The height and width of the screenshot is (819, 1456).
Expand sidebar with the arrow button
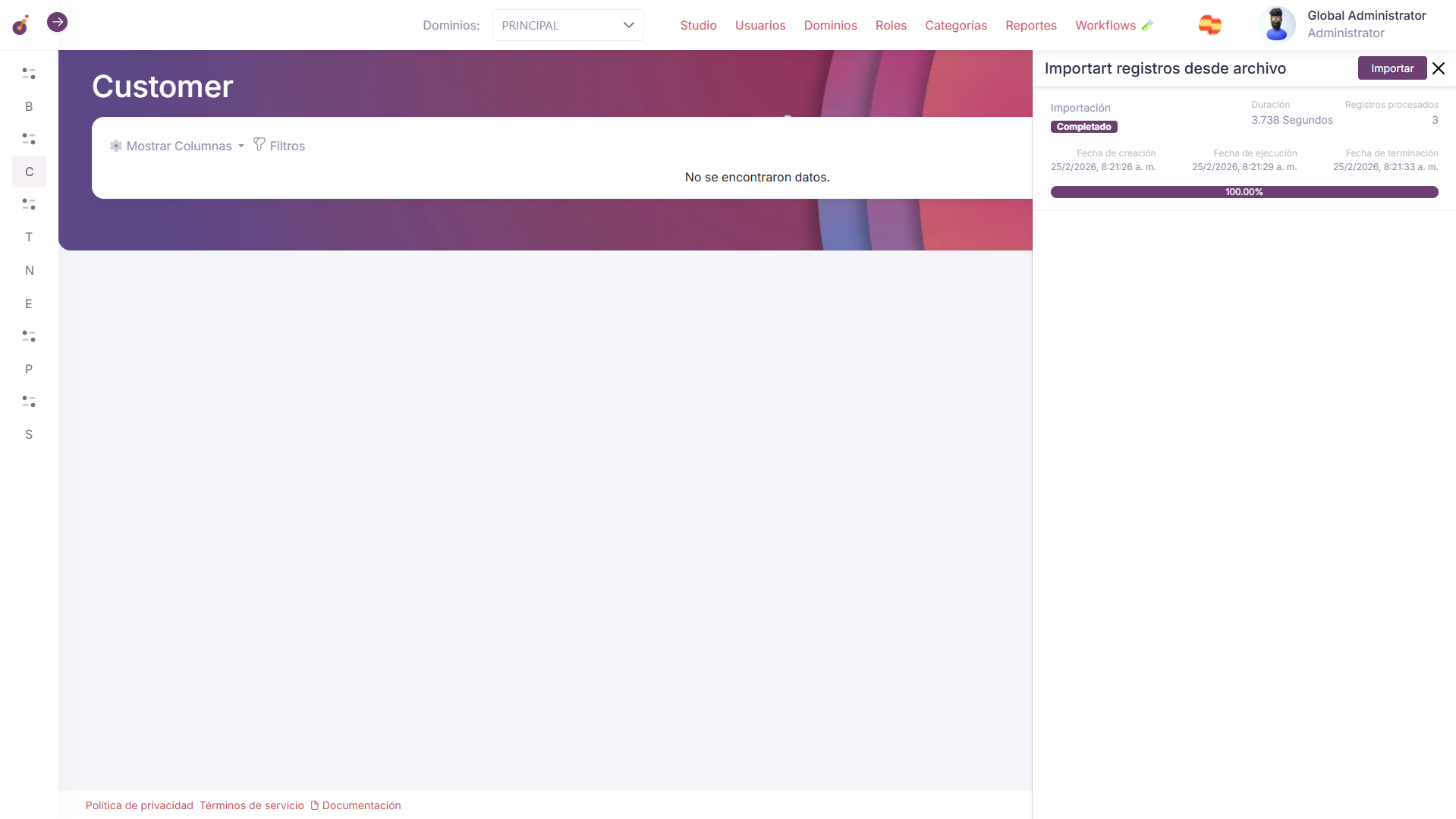click(57, 22)
